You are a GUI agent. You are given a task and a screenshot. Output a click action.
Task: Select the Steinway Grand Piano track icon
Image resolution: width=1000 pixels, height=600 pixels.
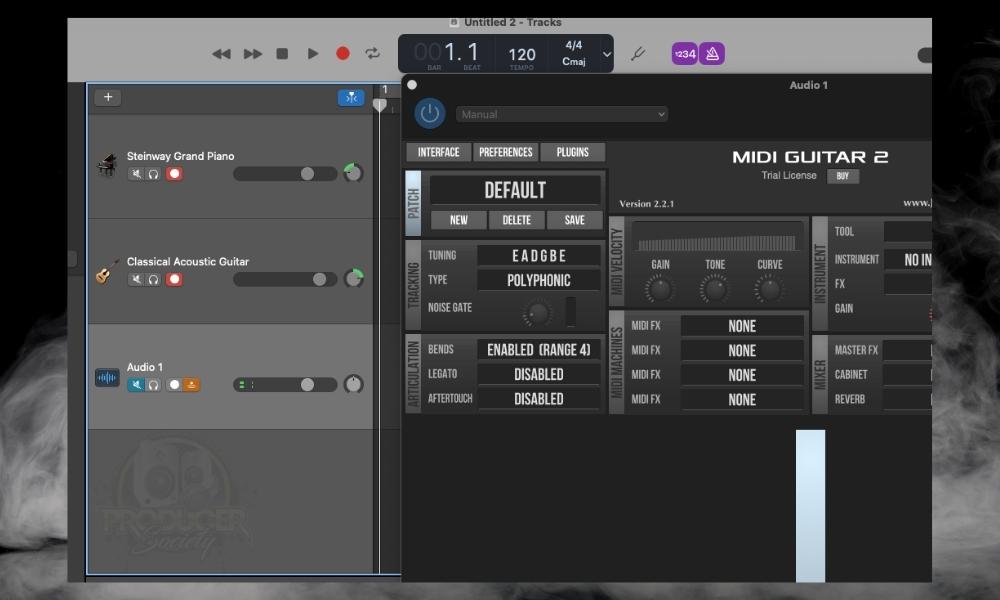point(107,165)
